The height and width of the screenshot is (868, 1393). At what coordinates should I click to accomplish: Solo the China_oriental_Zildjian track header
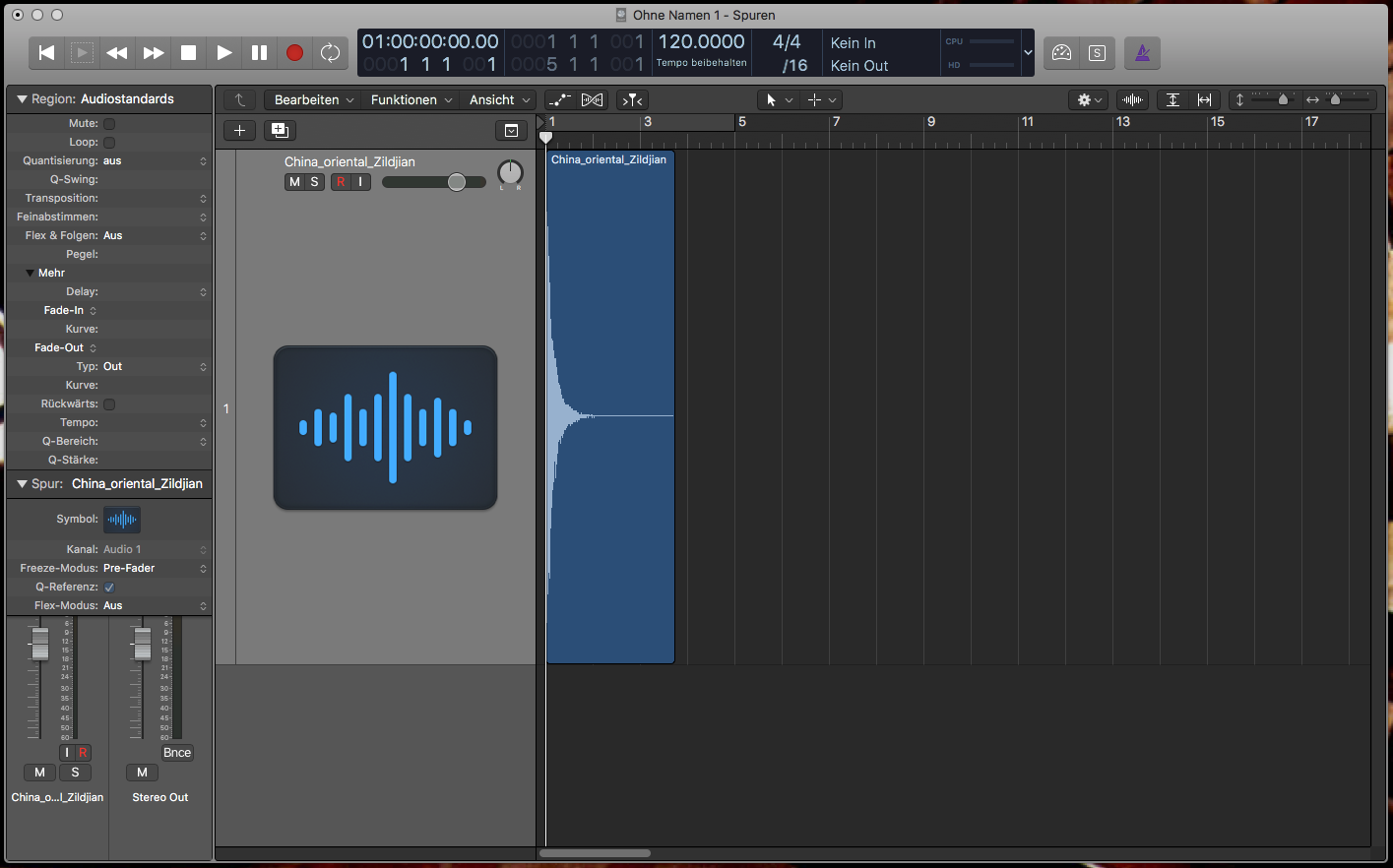(x=314, y=182)
